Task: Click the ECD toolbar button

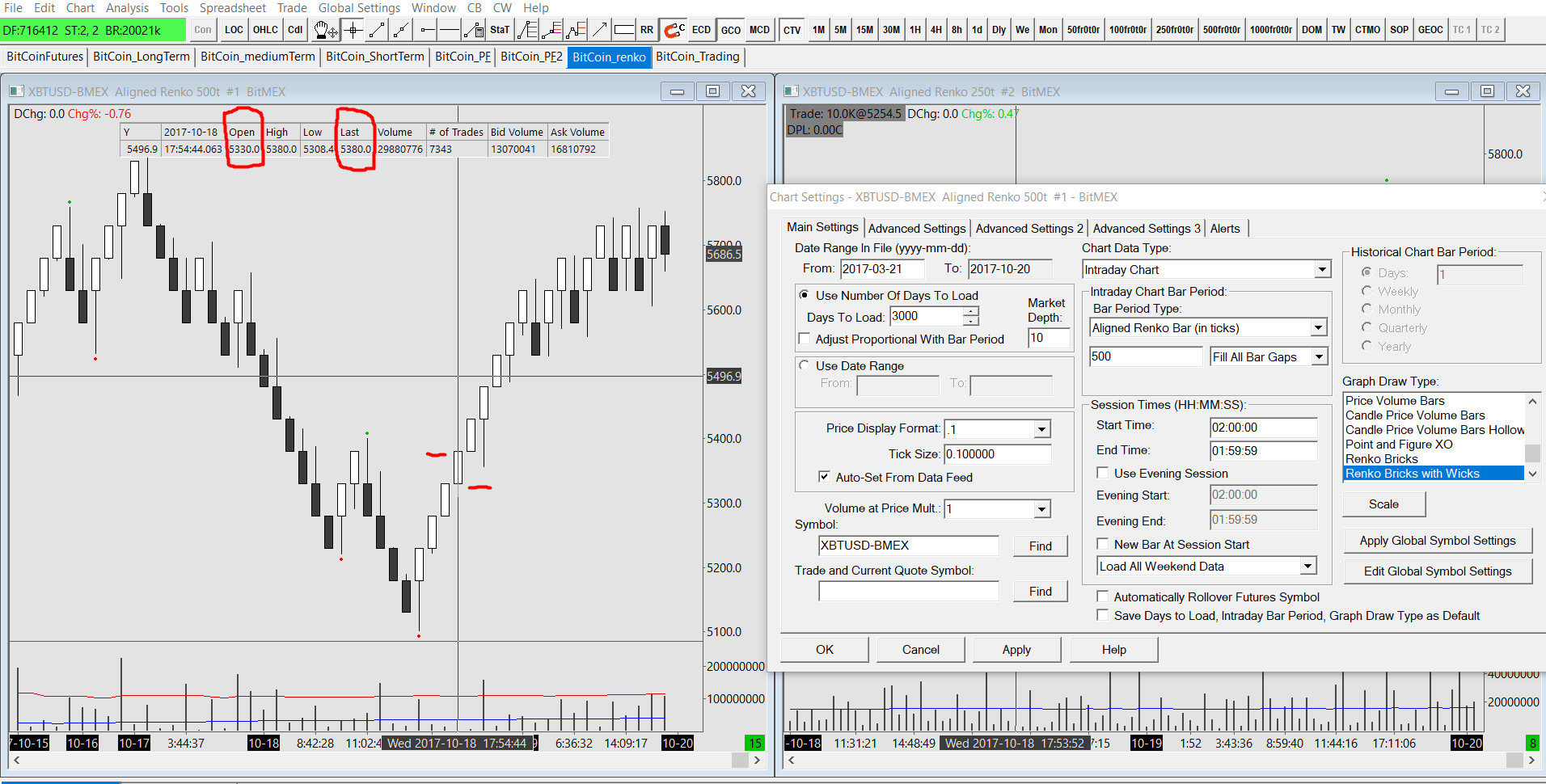Action: (x=701, y=30)
